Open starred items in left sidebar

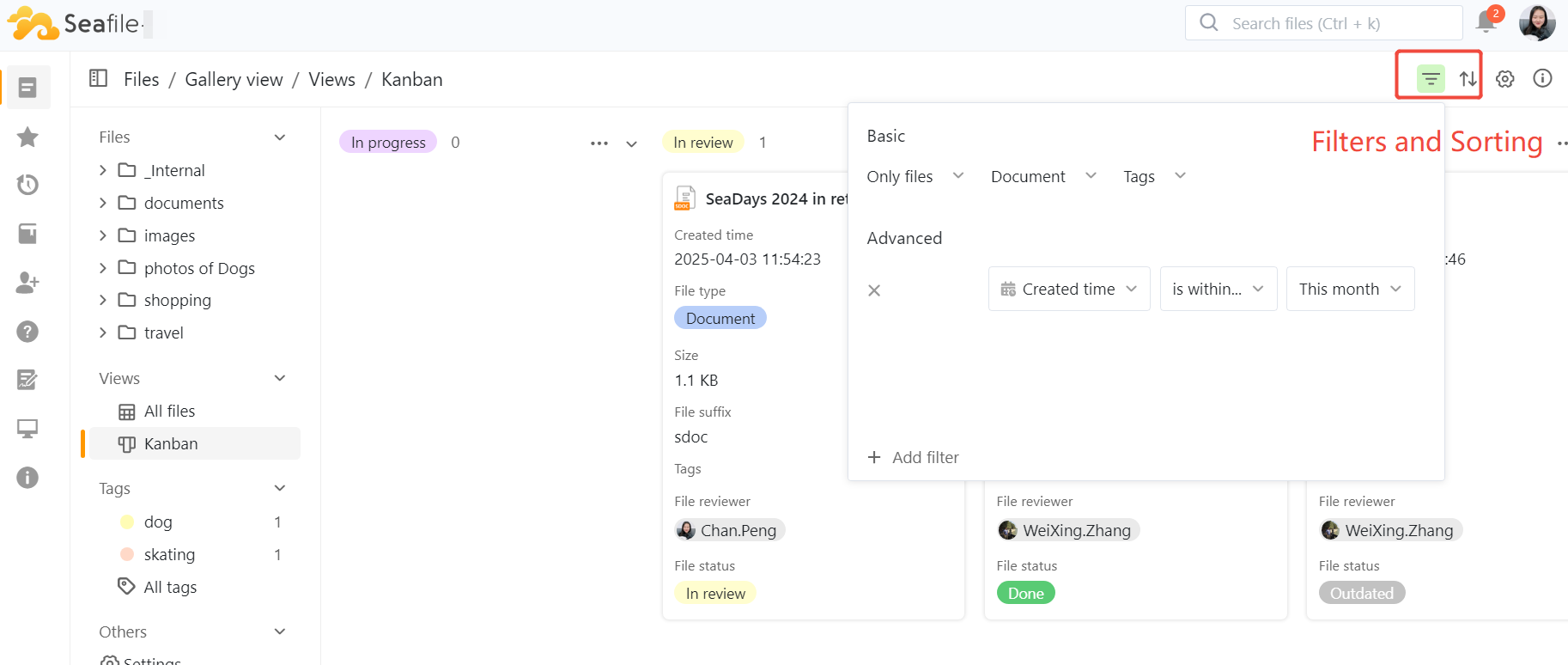click(x=27, y=137)
